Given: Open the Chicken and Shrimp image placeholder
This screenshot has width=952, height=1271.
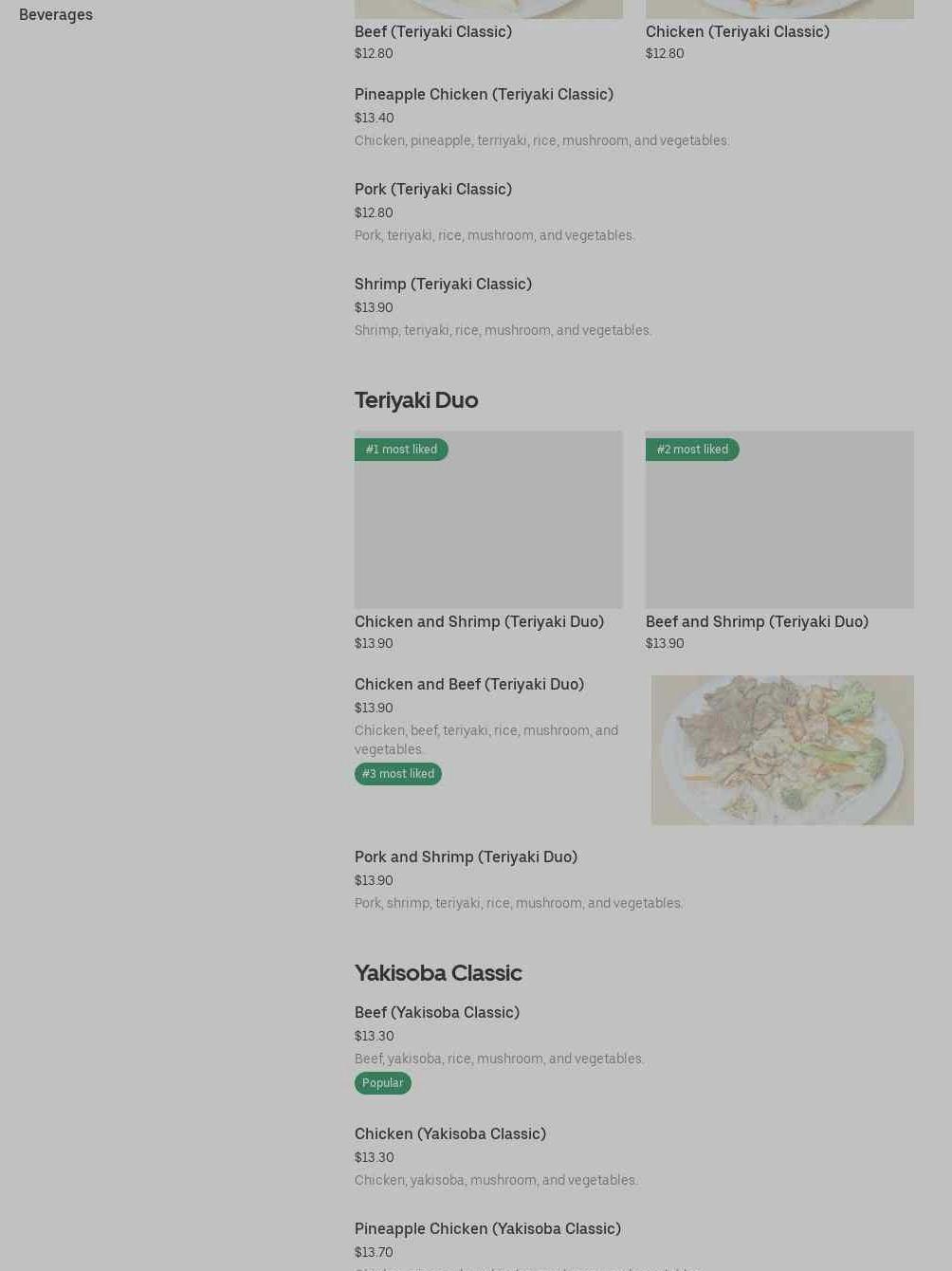Looking at the screenshot, I should (x=488, y=531).
